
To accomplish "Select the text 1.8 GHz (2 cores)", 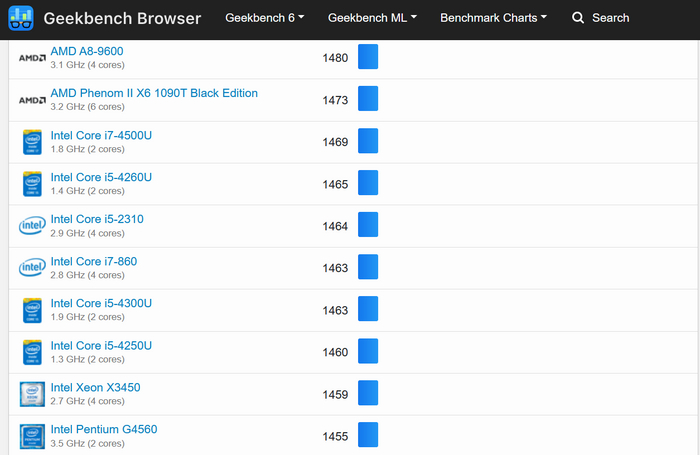I will pos(88,149).
